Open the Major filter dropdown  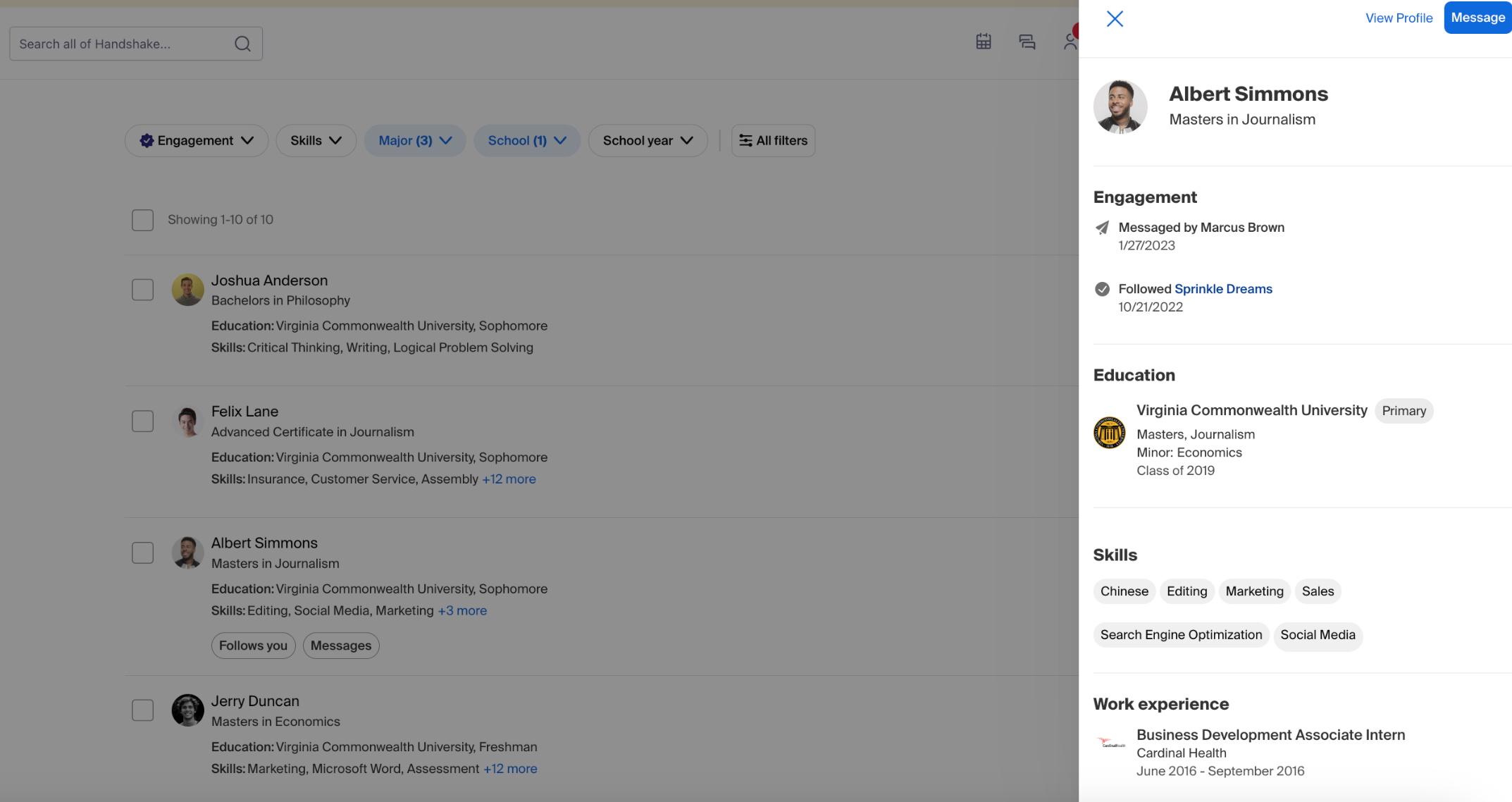click(x=414, y=140)
